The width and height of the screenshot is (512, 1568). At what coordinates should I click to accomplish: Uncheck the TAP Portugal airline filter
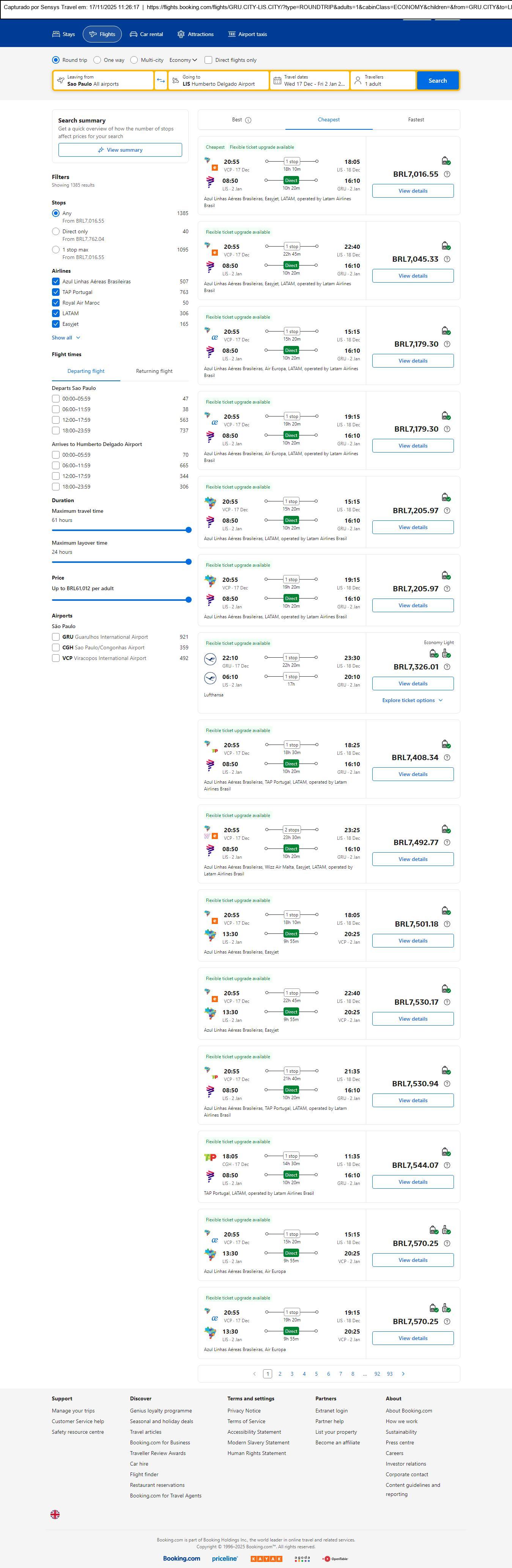[56, 292]
